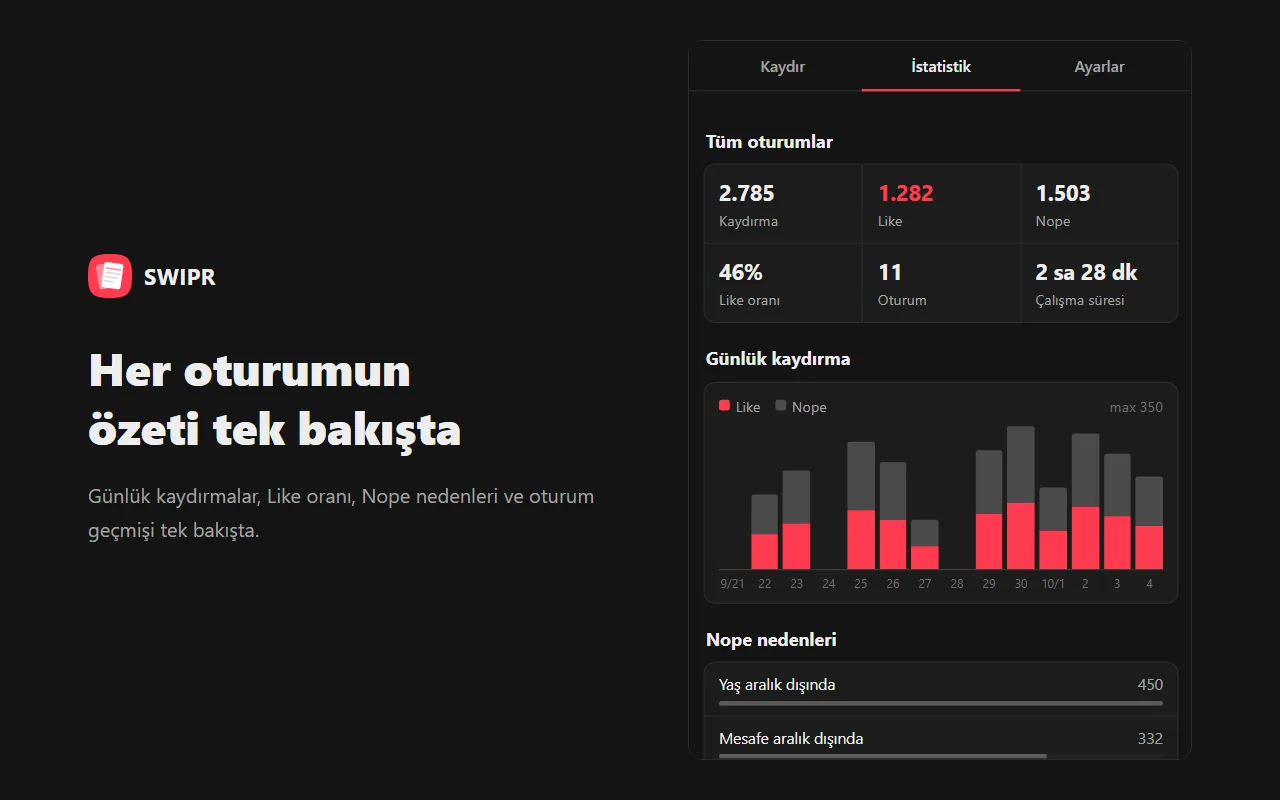The height and width of the screenshot is (800, 1280).
Task: Click the chart bar for day 26
Action: tap(893, 516)
